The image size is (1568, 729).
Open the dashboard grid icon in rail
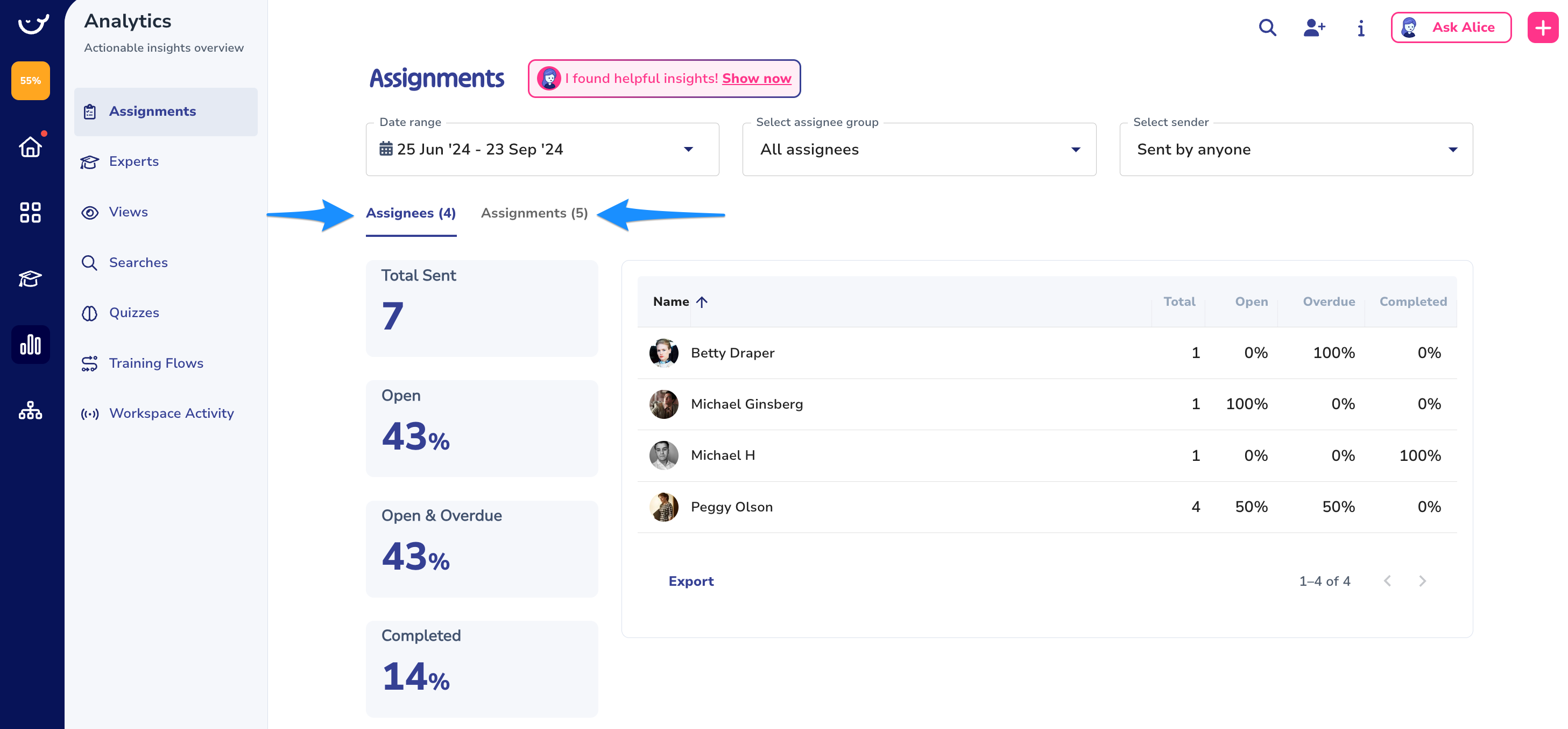click(x=30, y=213)
